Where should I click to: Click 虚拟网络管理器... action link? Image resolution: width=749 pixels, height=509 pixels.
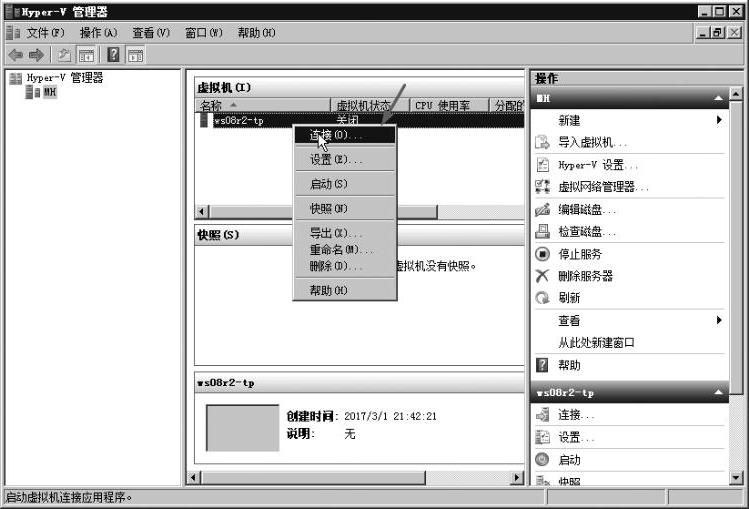[x=603, y=187]
